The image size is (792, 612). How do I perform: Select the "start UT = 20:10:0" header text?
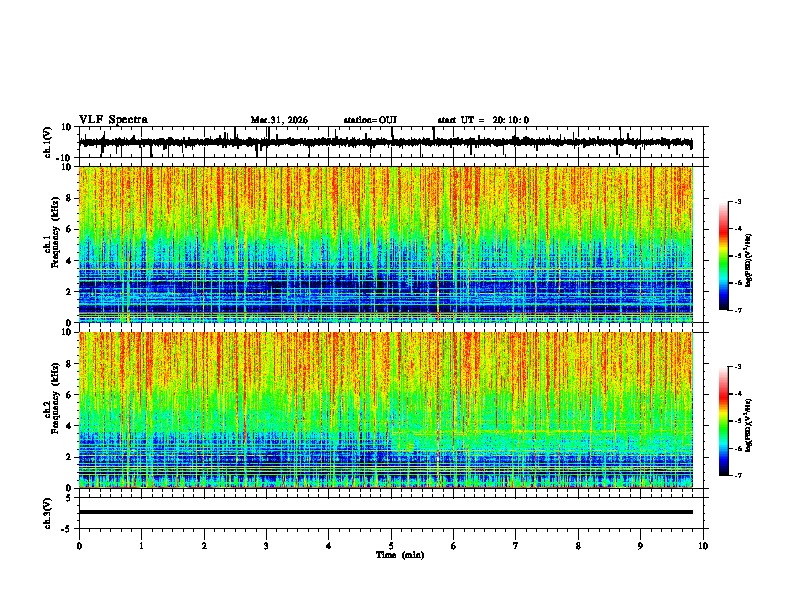point(483,120)
